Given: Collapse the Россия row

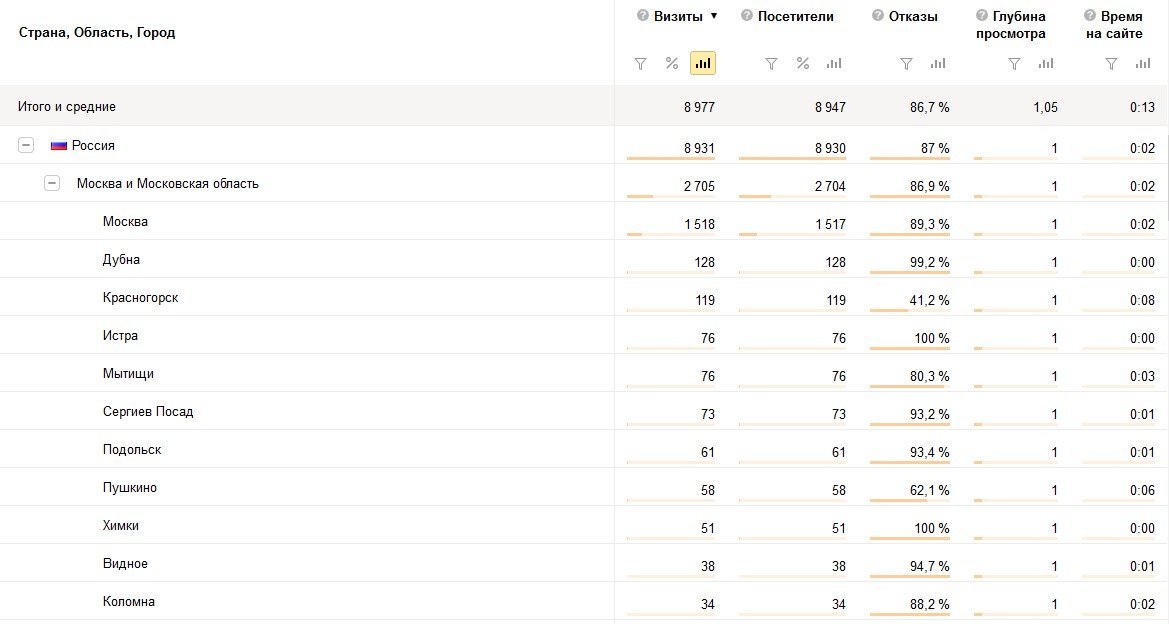Looking at the screenshot, I should [x=26, y=145].
